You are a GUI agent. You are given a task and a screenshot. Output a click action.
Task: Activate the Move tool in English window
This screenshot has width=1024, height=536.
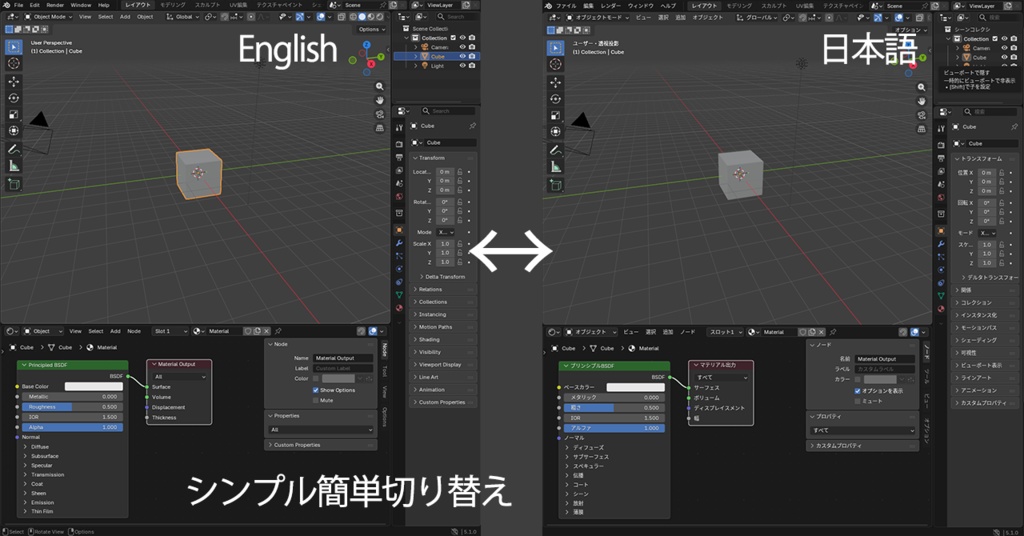(13, 82)
